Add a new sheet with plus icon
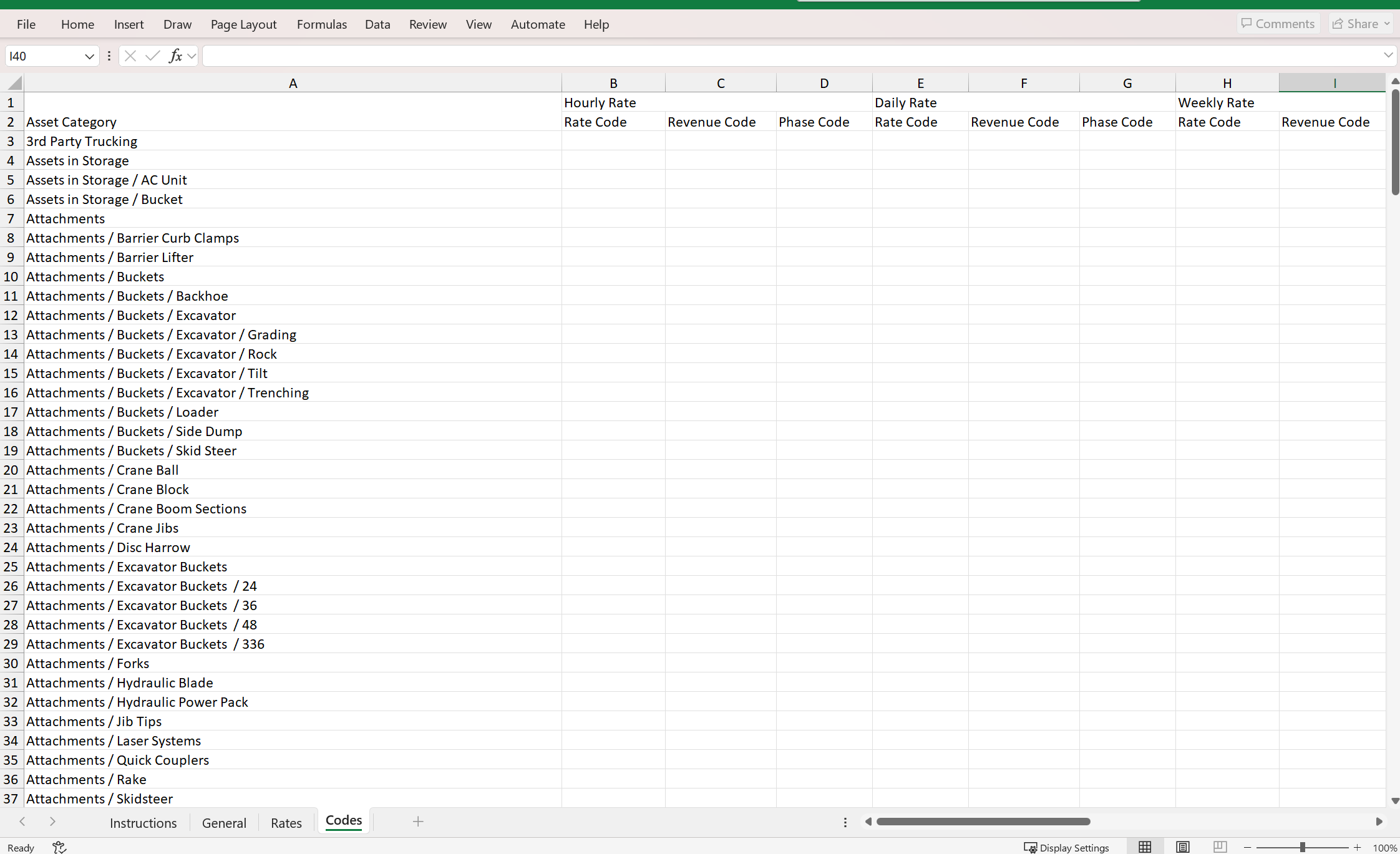The height and width of the screenshot is (854, 1400). click(418, 822)
